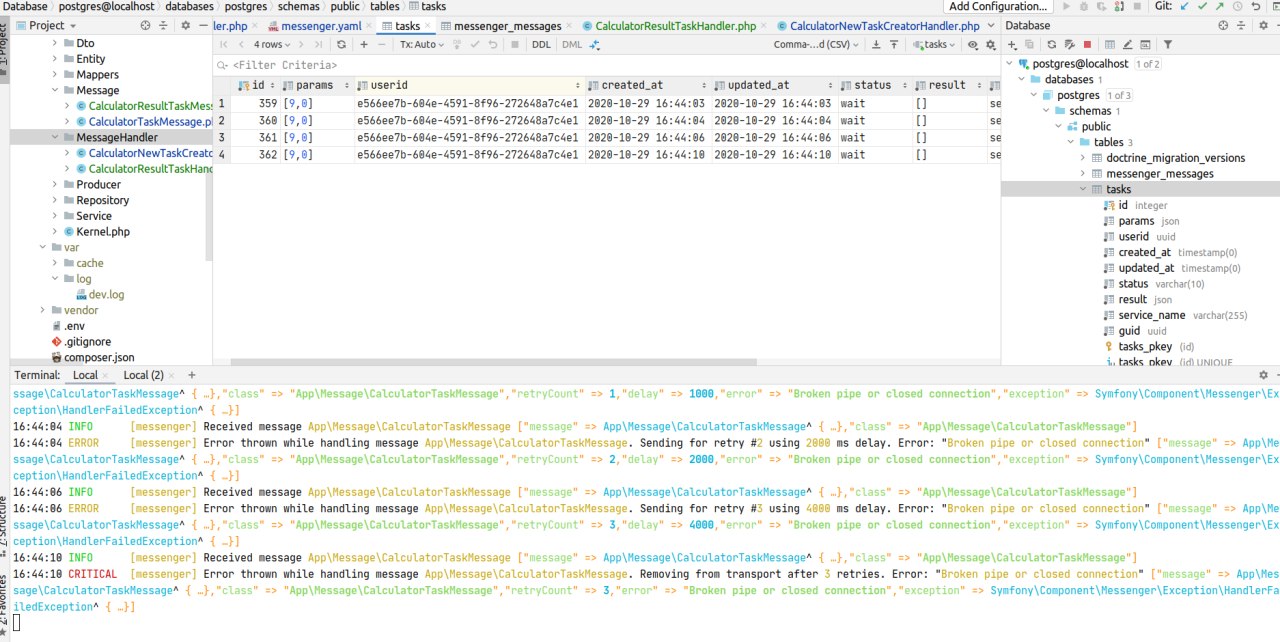Click Git commit checkmark
This screenshot has width=1280, height=642.
pos(1202,6)
